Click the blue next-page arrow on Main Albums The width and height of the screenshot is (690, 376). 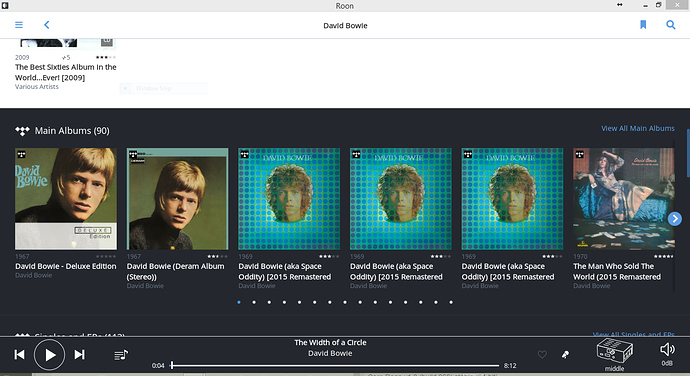675,218
